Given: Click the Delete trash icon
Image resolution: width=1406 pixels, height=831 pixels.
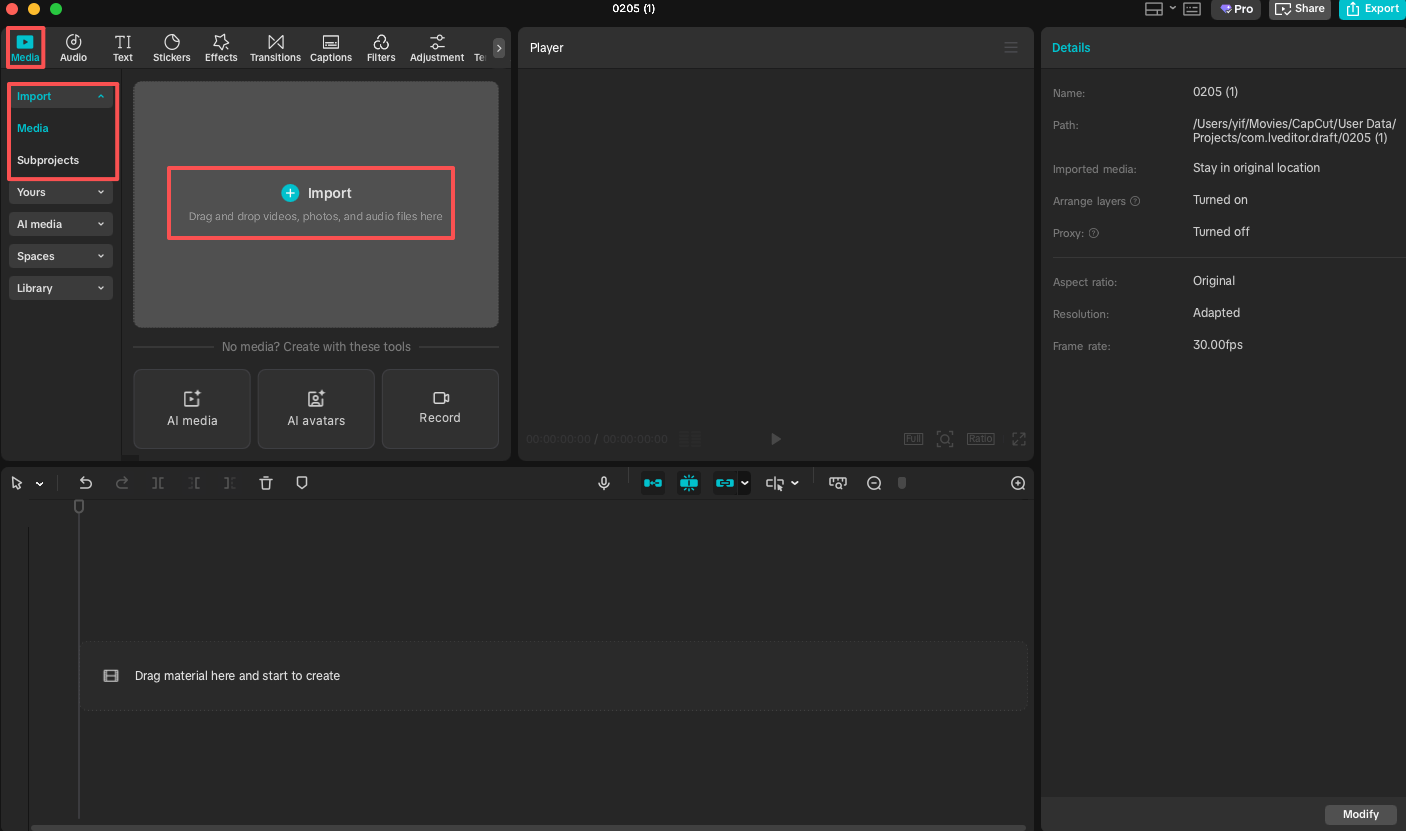Looking at the screenshot, I should point(266,483).
